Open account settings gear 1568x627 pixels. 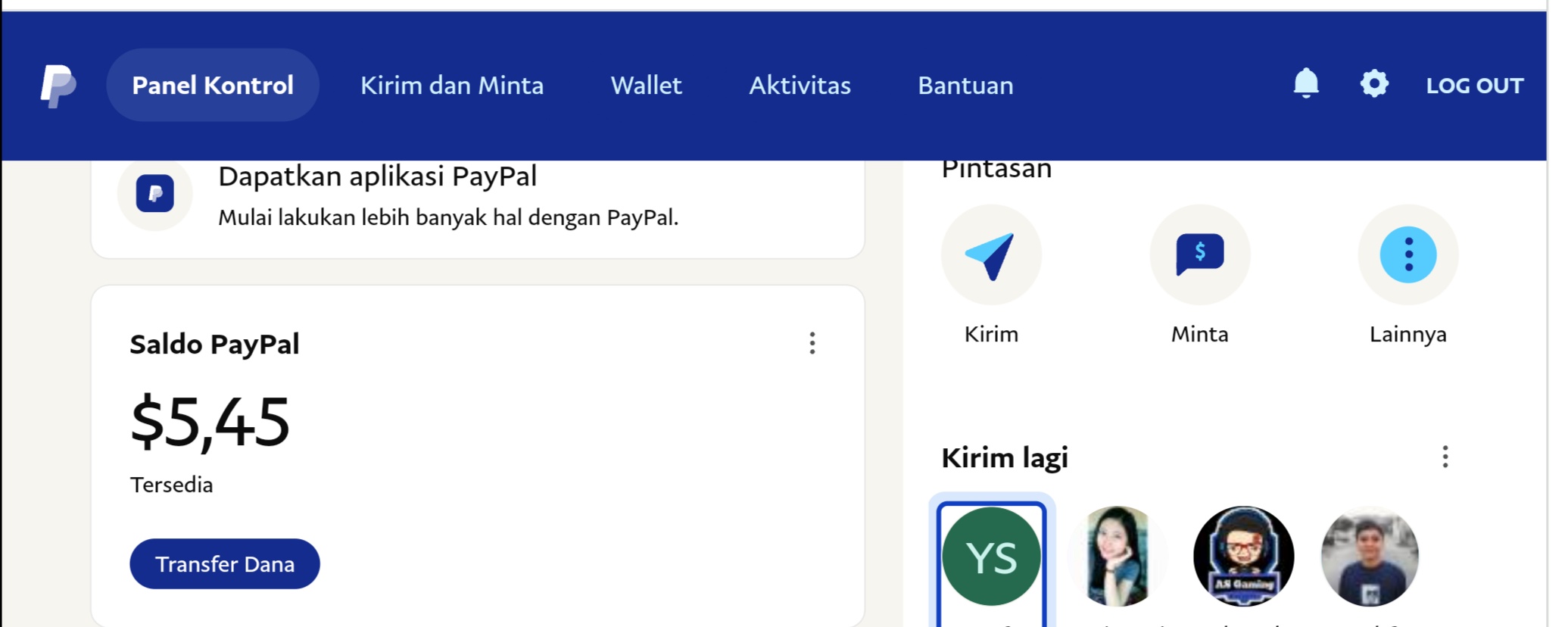coord(1374,83)
